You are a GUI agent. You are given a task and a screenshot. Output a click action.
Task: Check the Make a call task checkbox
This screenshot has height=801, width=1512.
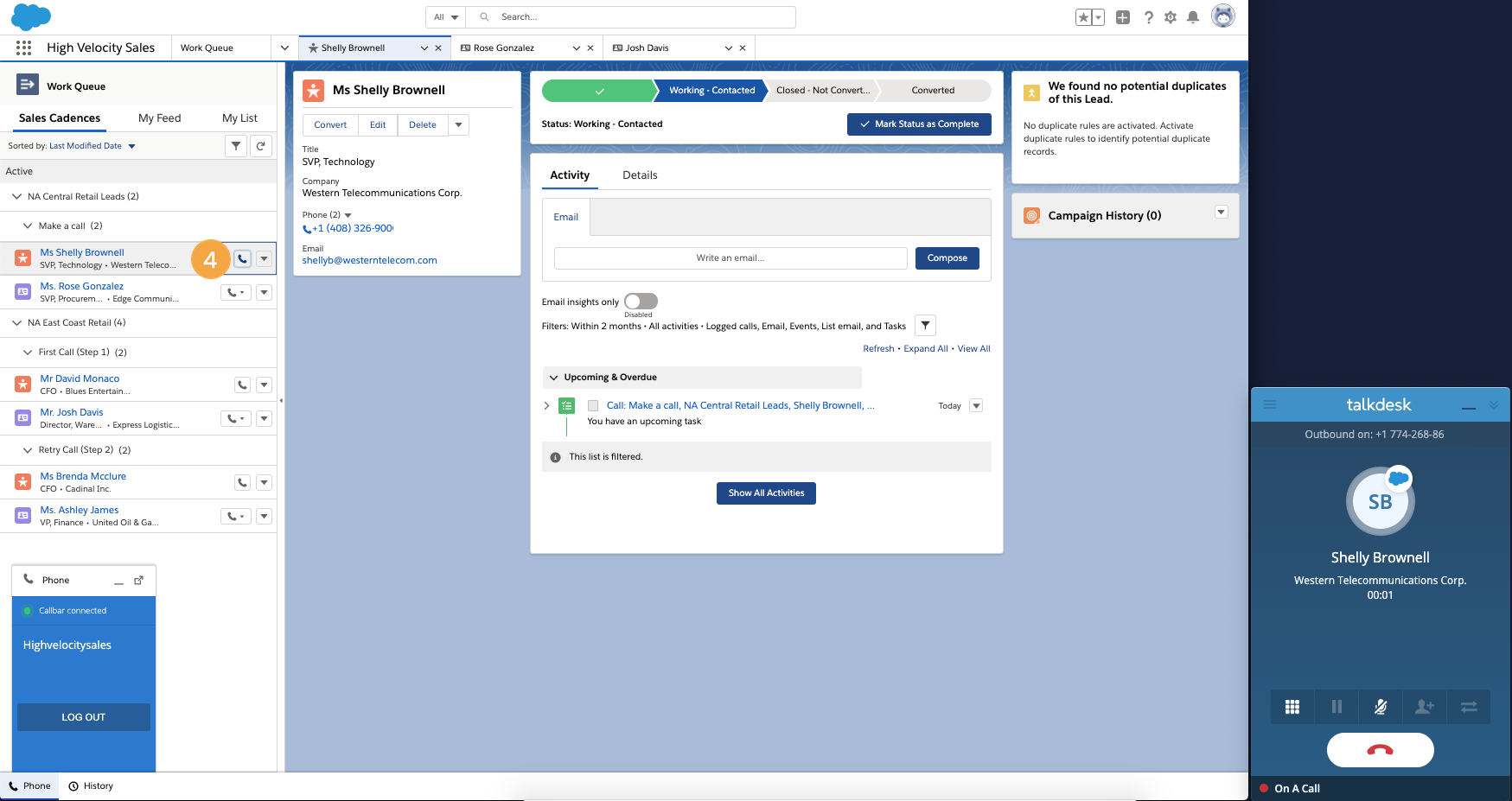coord(593,405)
